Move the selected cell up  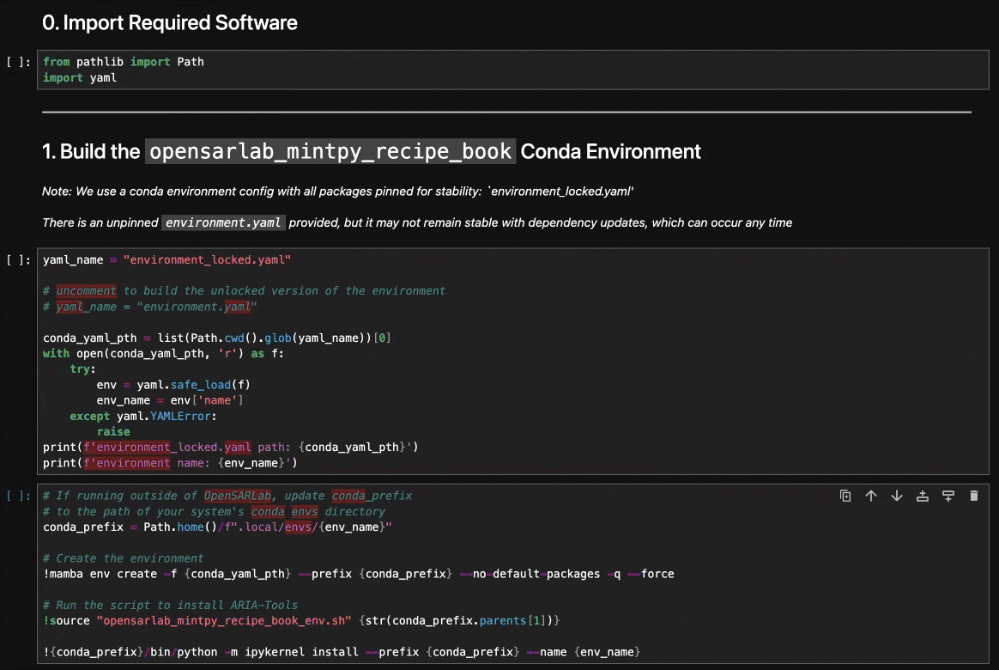coord(871,496)
